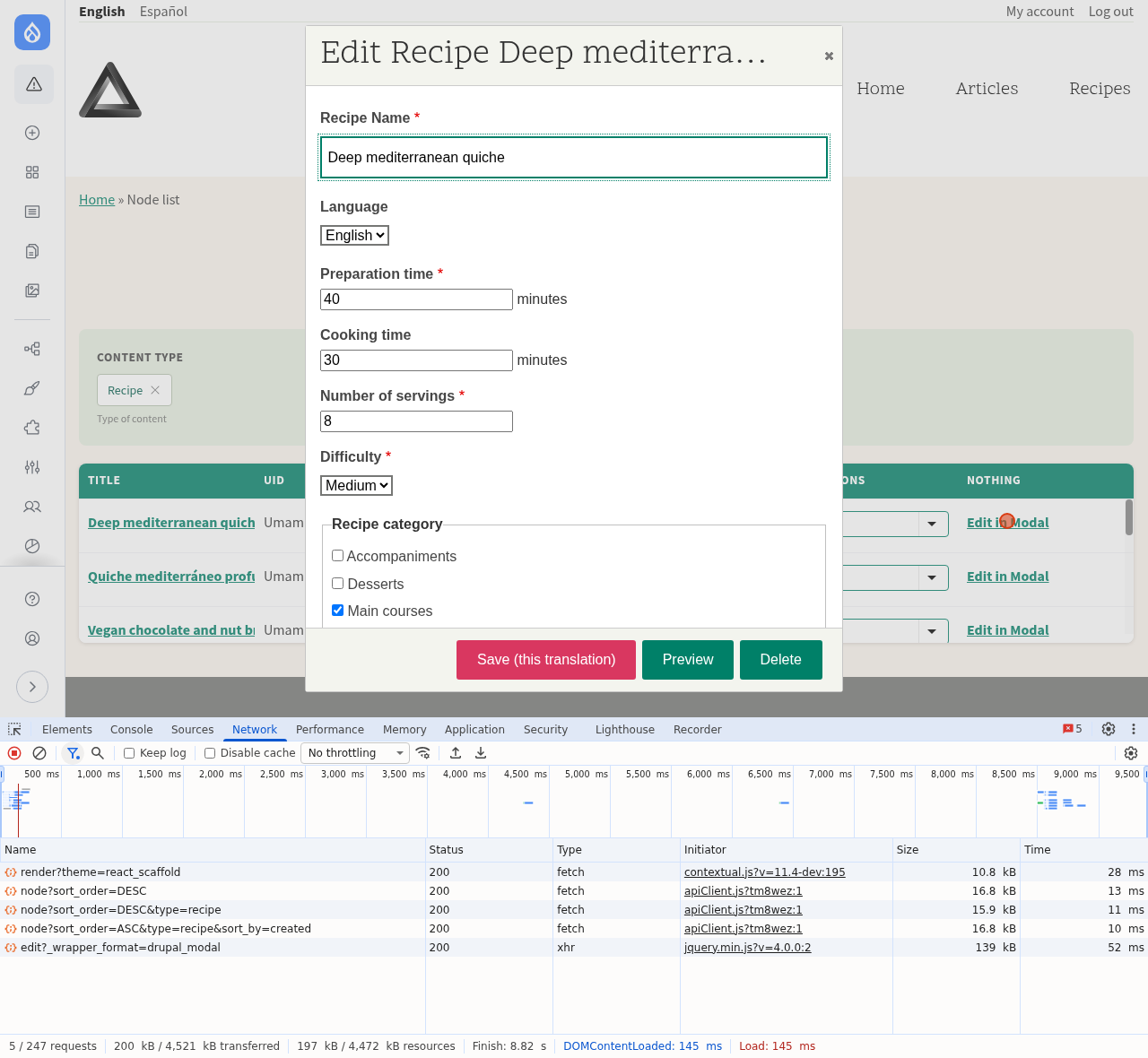Open operations dropdown for Deep mediterranean quiche row
The height and width of the screenshot is (1058, 1148).
point(933,524)
